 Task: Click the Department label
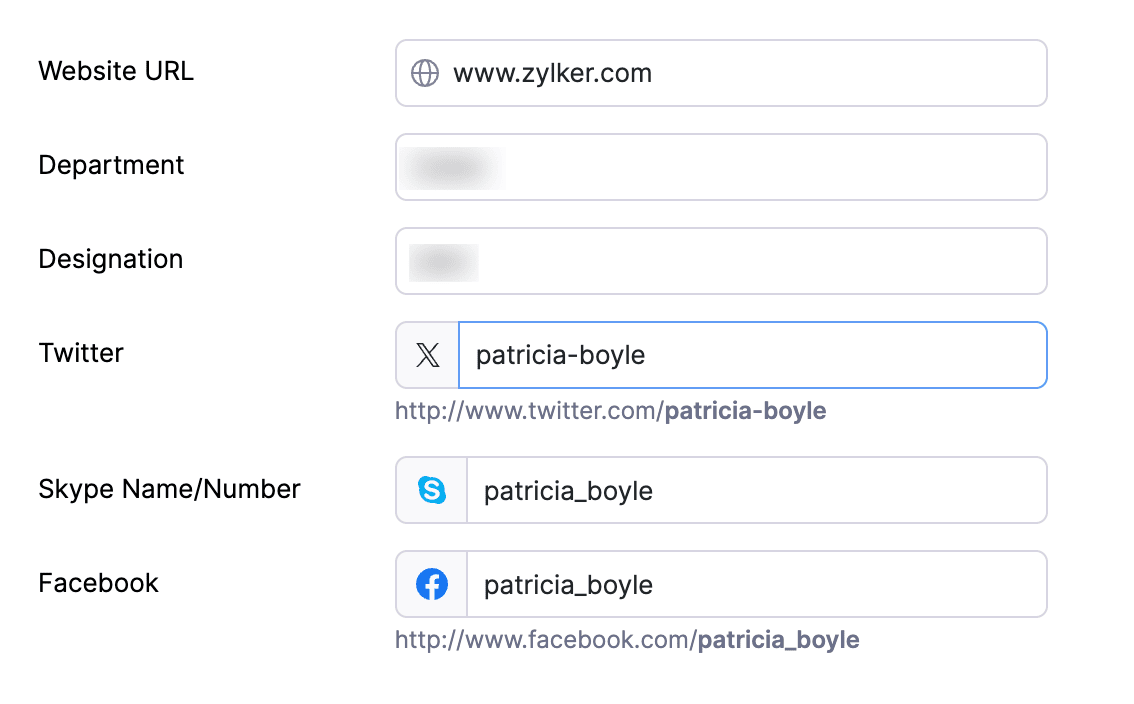(x=111, y=165)
